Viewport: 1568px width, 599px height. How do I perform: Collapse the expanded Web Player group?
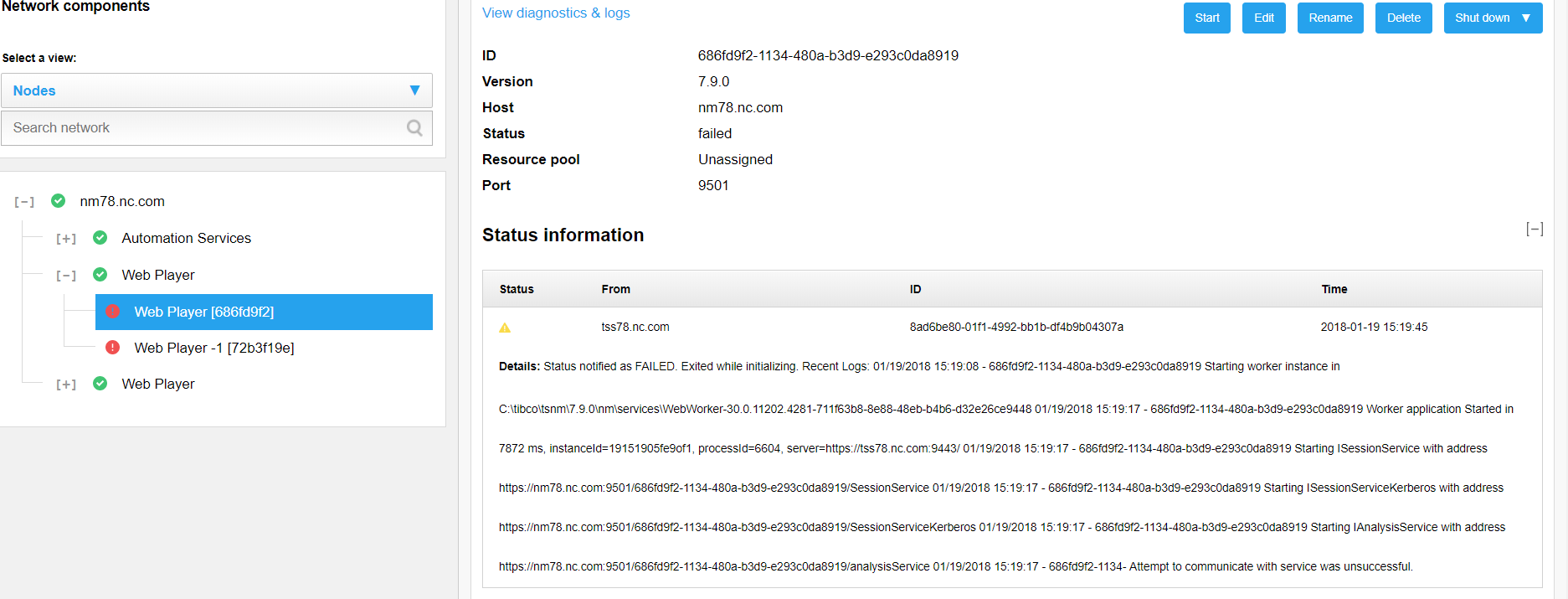tap(66, 276)
